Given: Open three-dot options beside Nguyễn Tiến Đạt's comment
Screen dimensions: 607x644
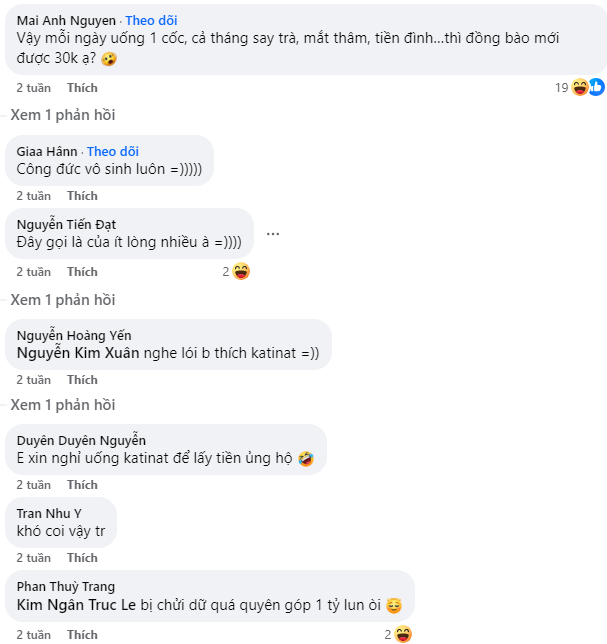Looking at the screenshot, I should pos(273,233).
